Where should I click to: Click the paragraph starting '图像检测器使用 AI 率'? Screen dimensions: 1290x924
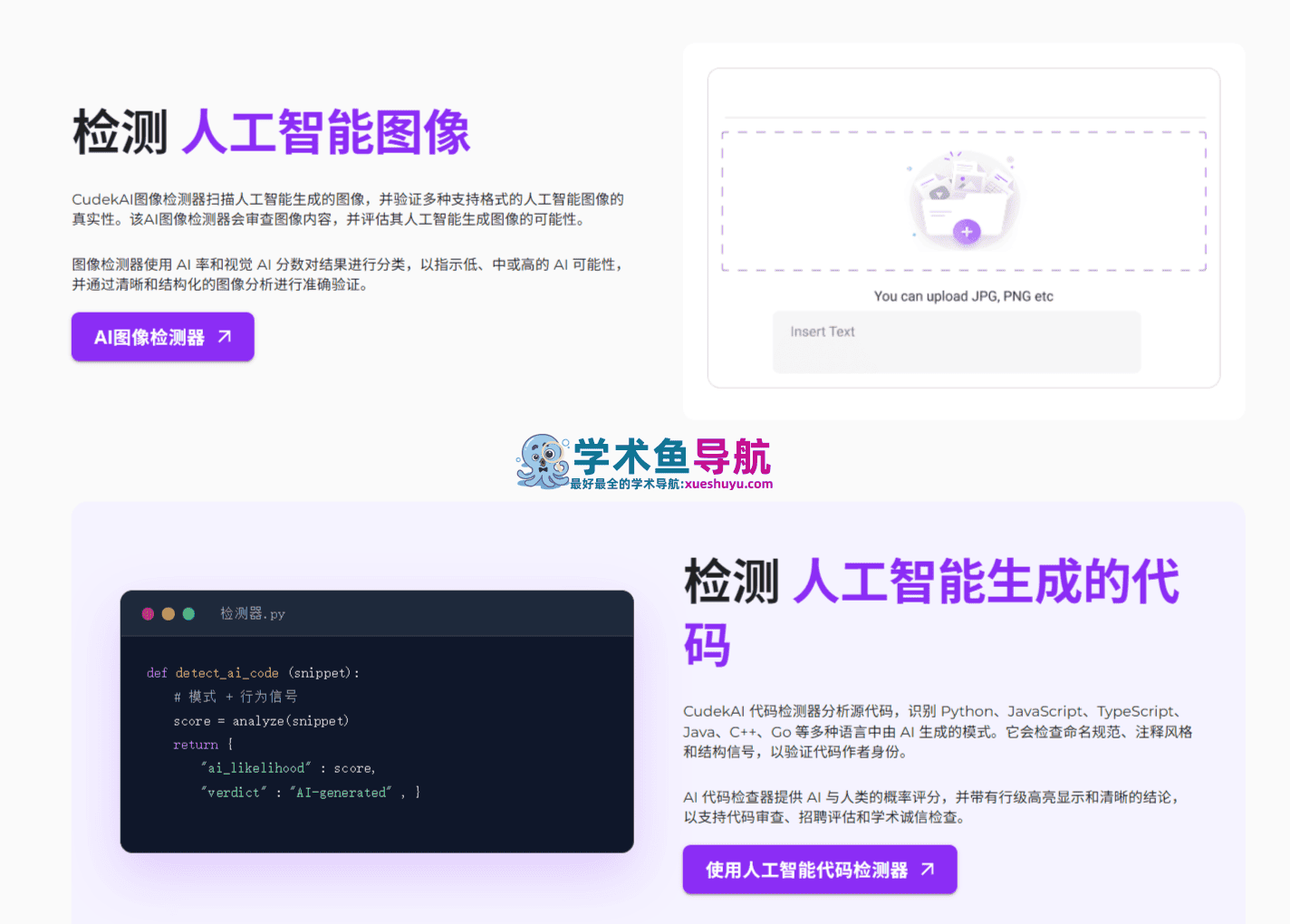click(x=348, y=274)
